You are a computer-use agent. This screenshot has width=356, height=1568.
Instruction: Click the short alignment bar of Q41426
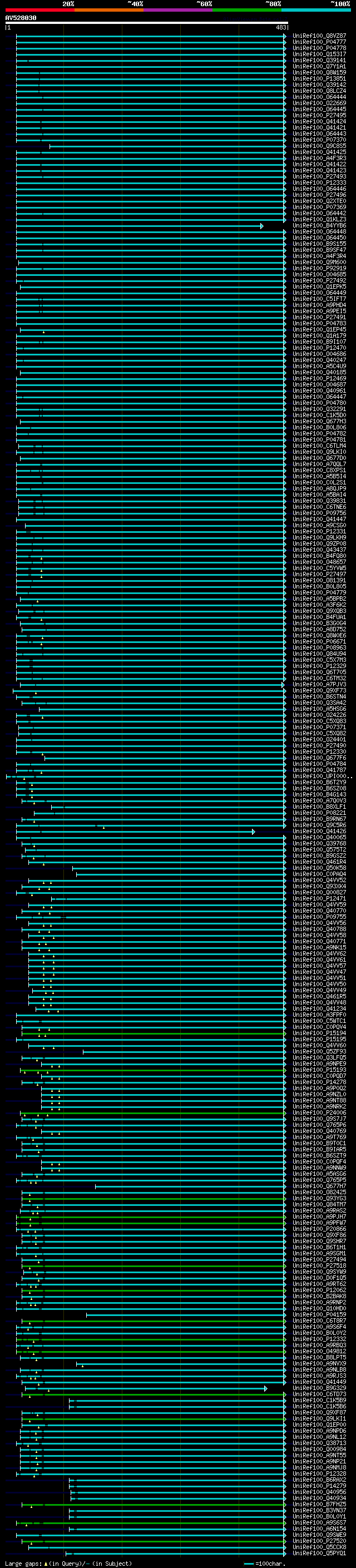[x=135, y=832]
